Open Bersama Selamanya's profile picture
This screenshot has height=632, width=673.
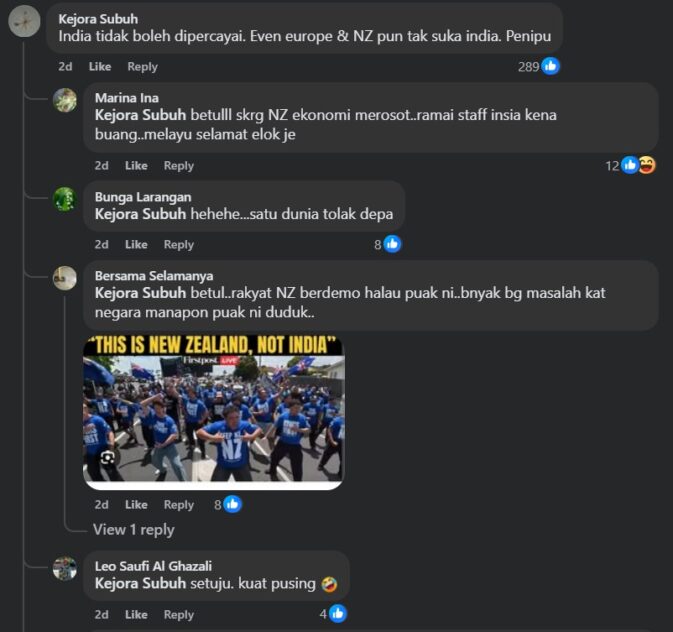click(65, 278)
